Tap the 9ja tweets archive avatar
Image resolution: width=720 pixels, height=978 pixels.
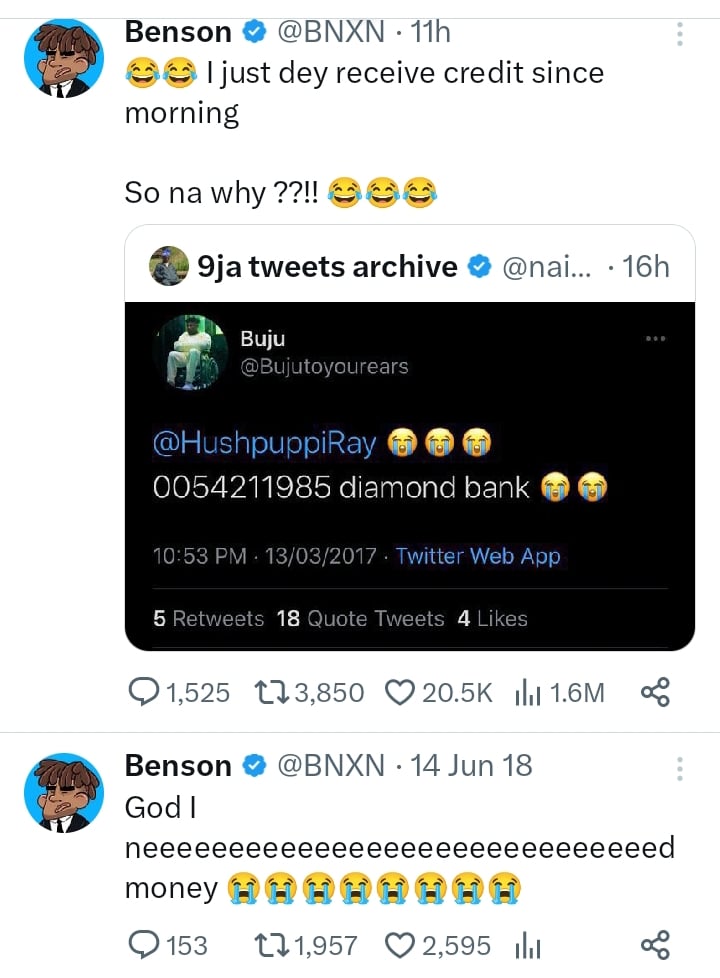pyautogui.click(x=168, y=267)
